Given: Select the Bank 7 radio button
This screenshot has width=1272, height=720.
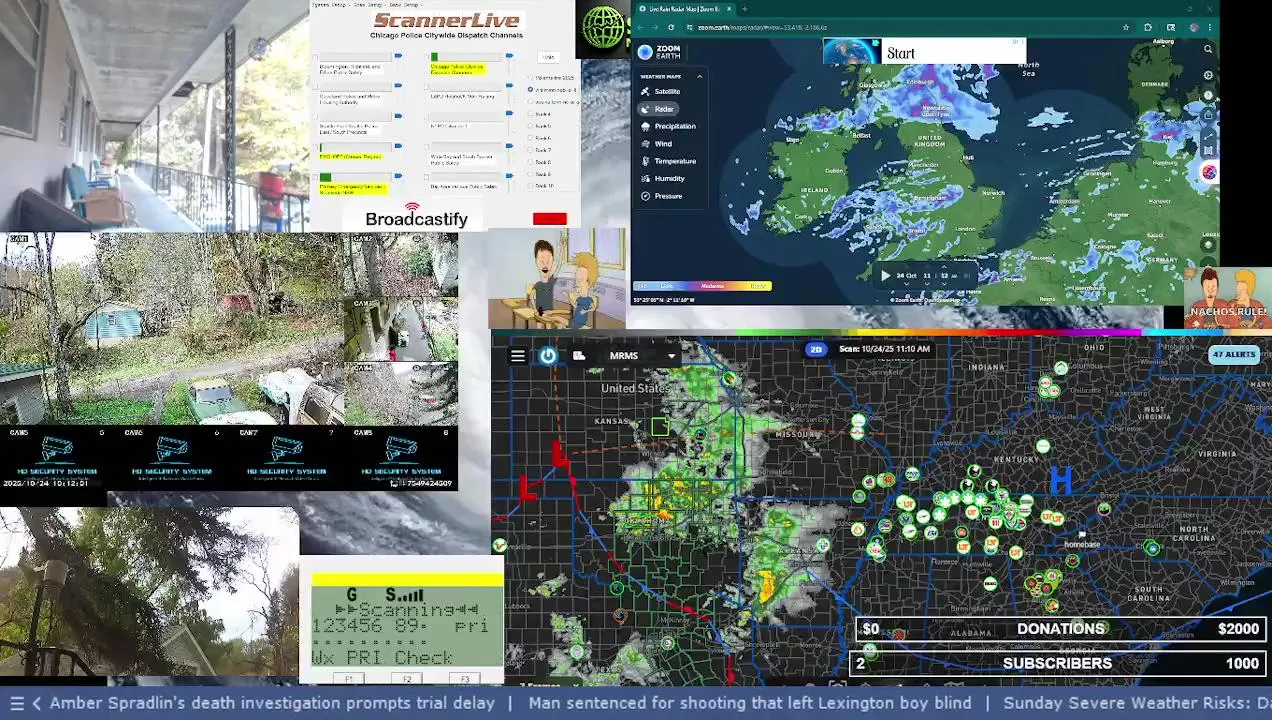Looking at the screenshot, I should coord(530,150).
